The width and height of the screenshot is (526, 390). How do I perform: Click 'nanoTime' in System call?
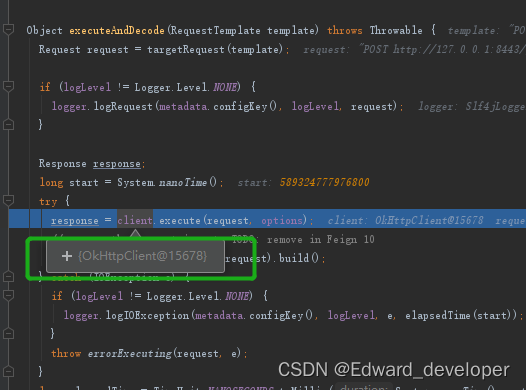pos(183,182)
